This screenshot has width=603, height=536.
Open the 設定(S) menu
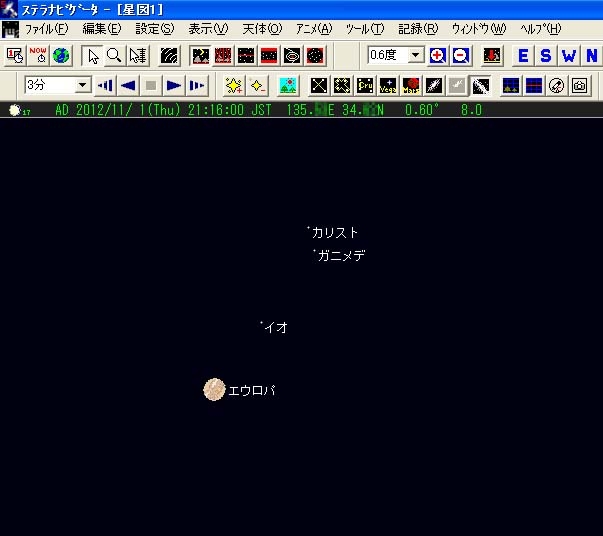(x=155, y=29)
